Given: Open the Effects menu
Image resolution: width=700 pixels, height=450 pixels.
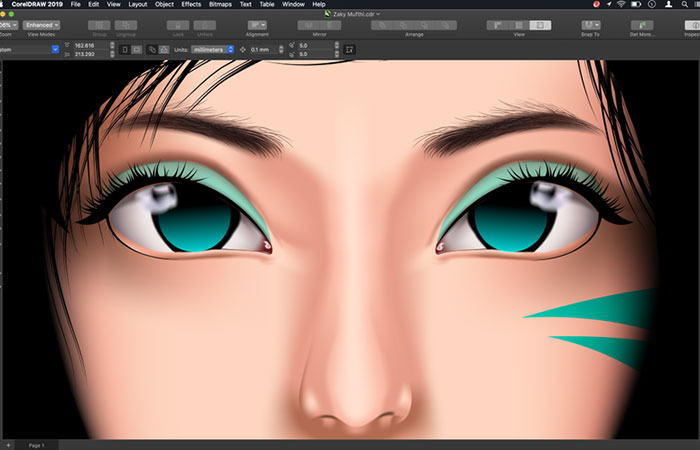Looking at the screenshot, I should pos(190,5).
